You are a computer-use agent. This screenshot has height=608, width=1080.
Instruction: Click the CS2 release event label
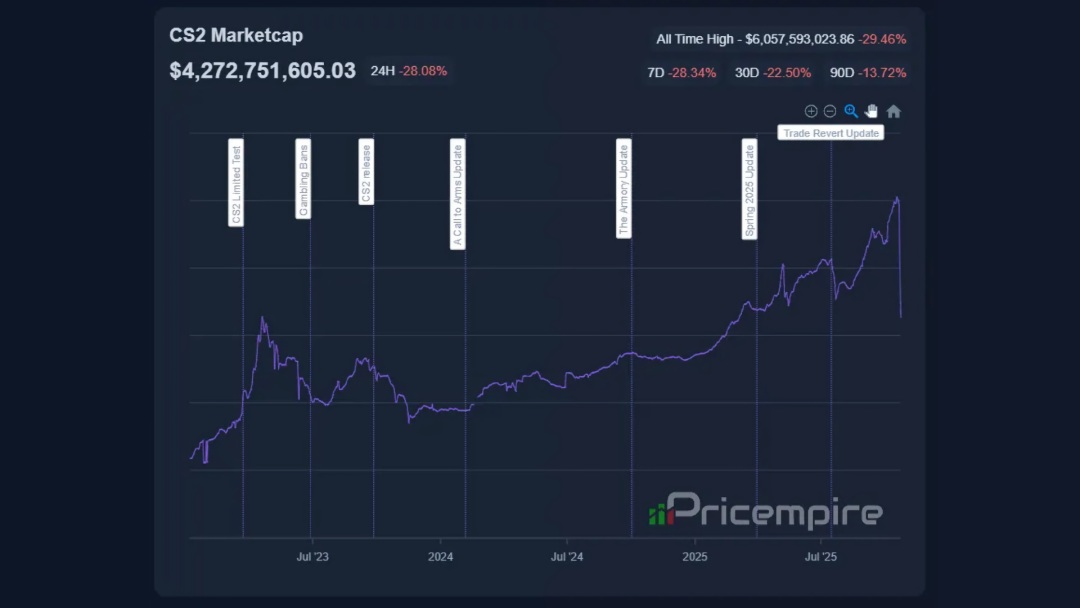coord(366,172)
